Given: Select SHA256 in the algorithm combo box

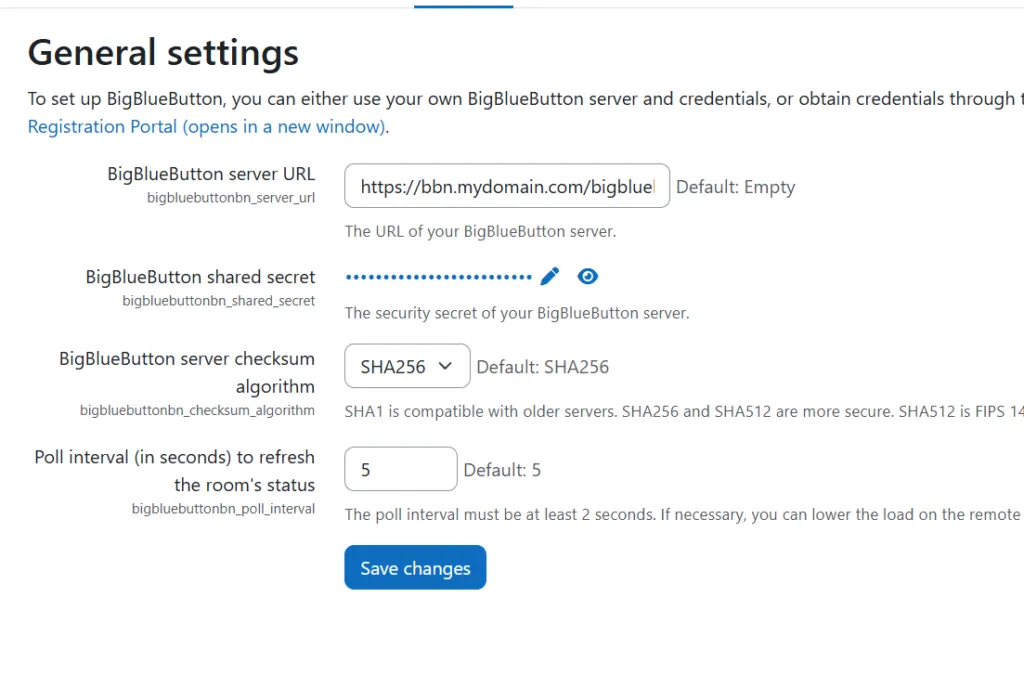Looking at the screenshot, I should coord(406,366).
